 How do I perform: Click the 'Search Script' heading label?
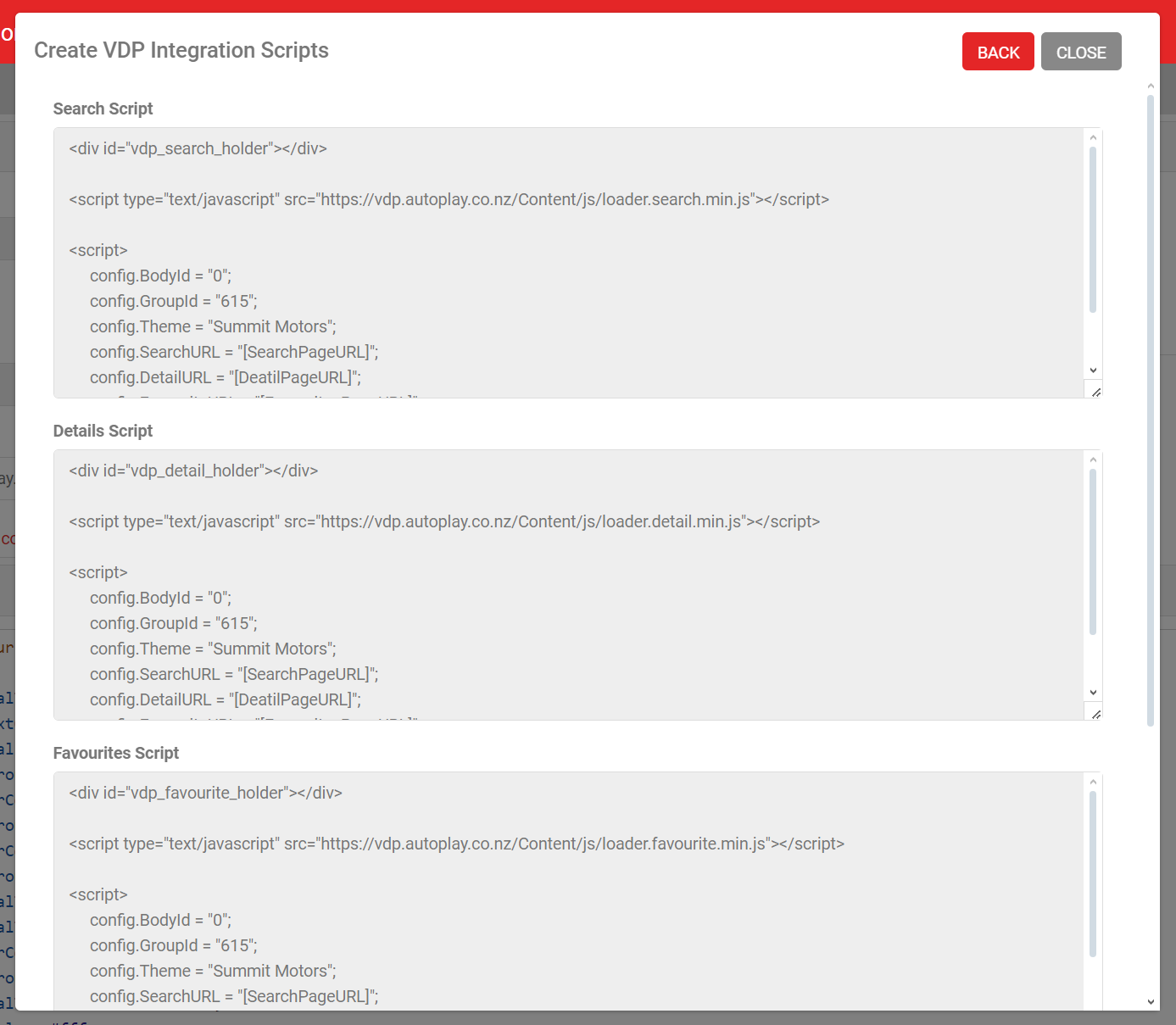[x=103, y=109]
